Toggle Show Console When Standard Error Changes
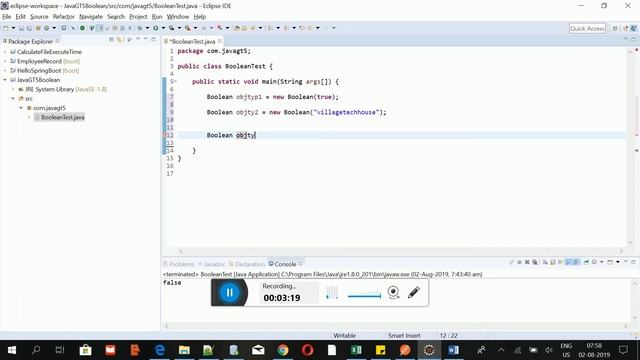Image resolution: width=640 pixels, height=360 pixels. 576,262
